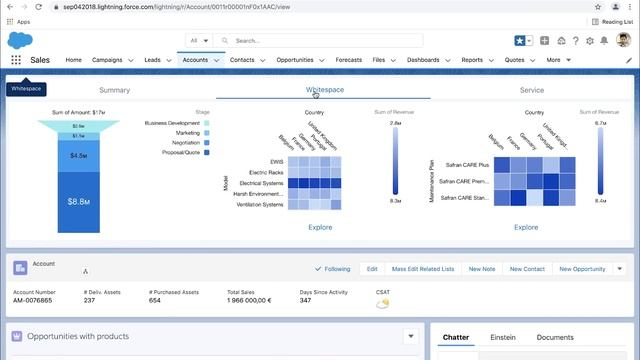The height and width of the screenshot is (360, 640).
Task: Expand the Files tab chevron
Action: pos(393,60)
